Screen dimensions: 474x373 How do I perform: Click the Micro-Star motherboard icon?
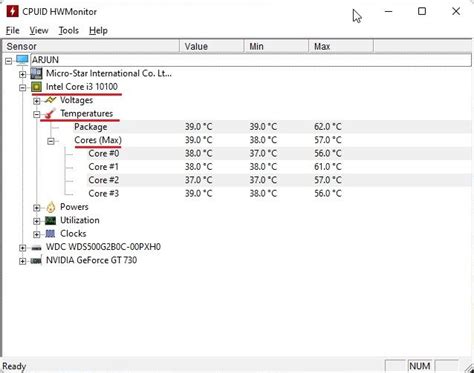(x=36, y=73)
